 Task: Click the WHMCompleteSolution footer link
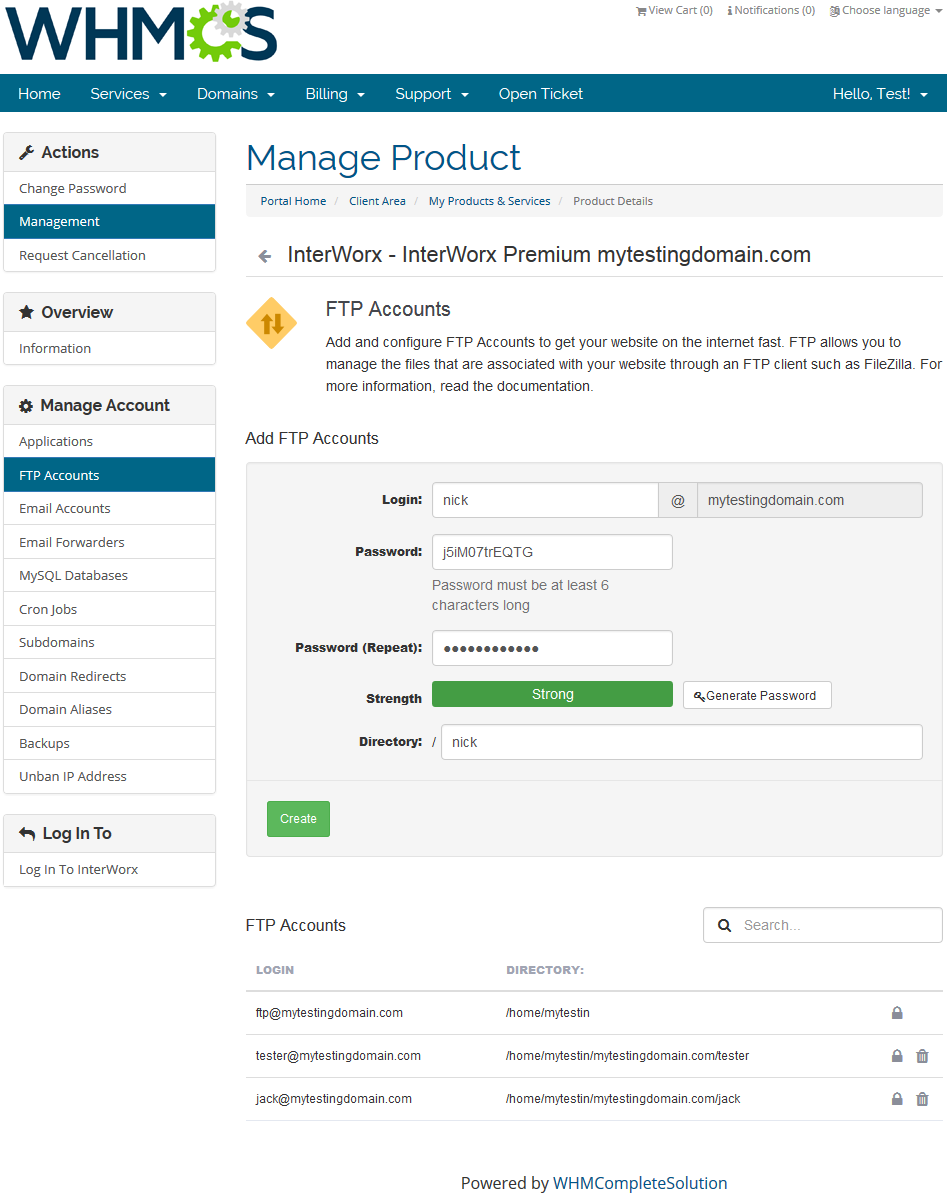pyautogui.click(x=640, y=1183)
